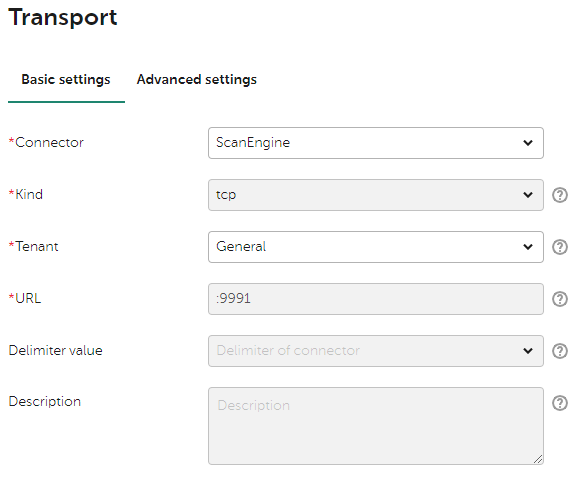Click the URL field containing :9991
Viewport: 577px width, 487px height.
tap(376, 299)
